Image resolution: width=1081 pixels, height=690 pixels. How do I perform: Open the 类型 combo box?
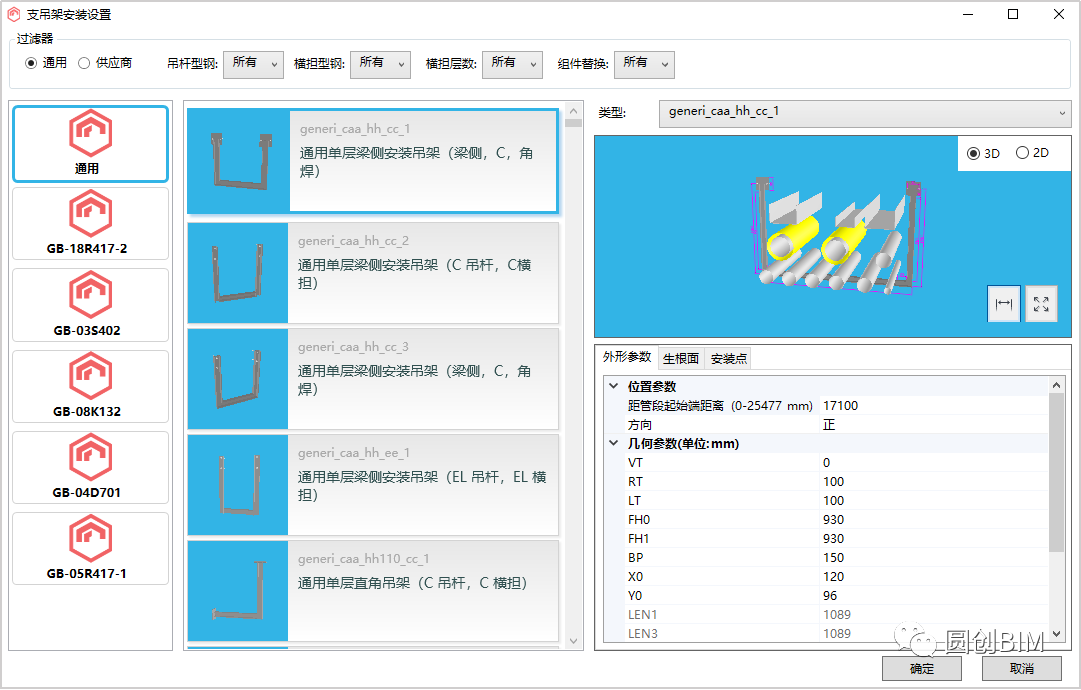[x=865, y=113]
